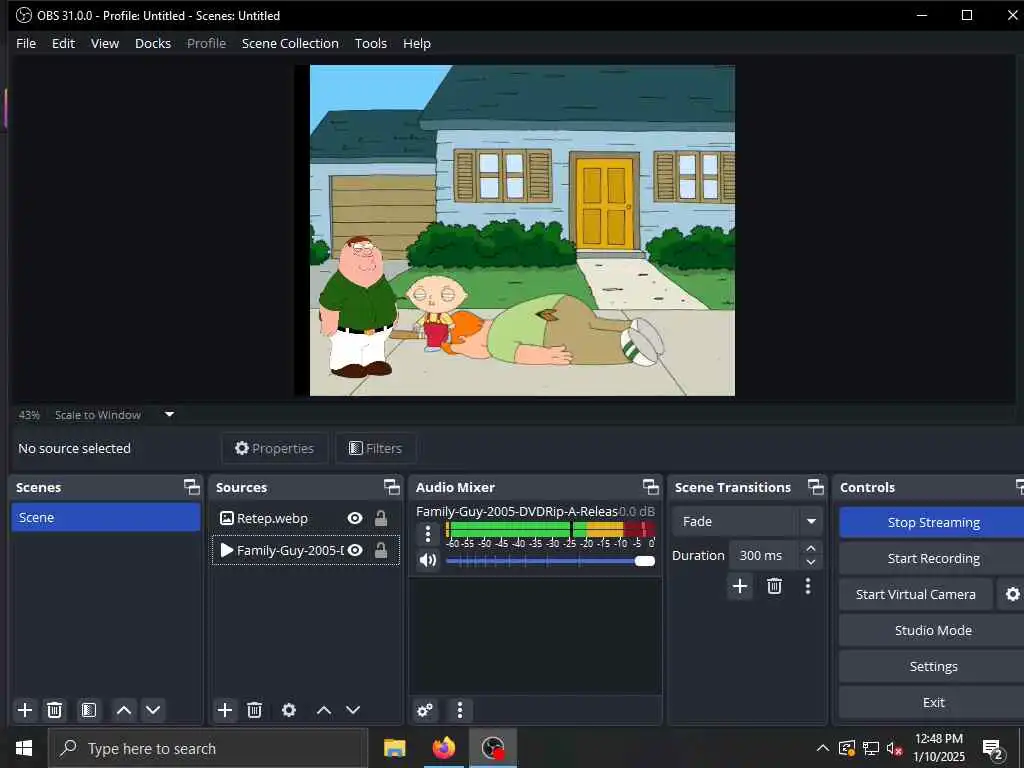1024x768 pixels.
Task: Decrease transition duration with down arrow
Action: [x=810, y=562]
